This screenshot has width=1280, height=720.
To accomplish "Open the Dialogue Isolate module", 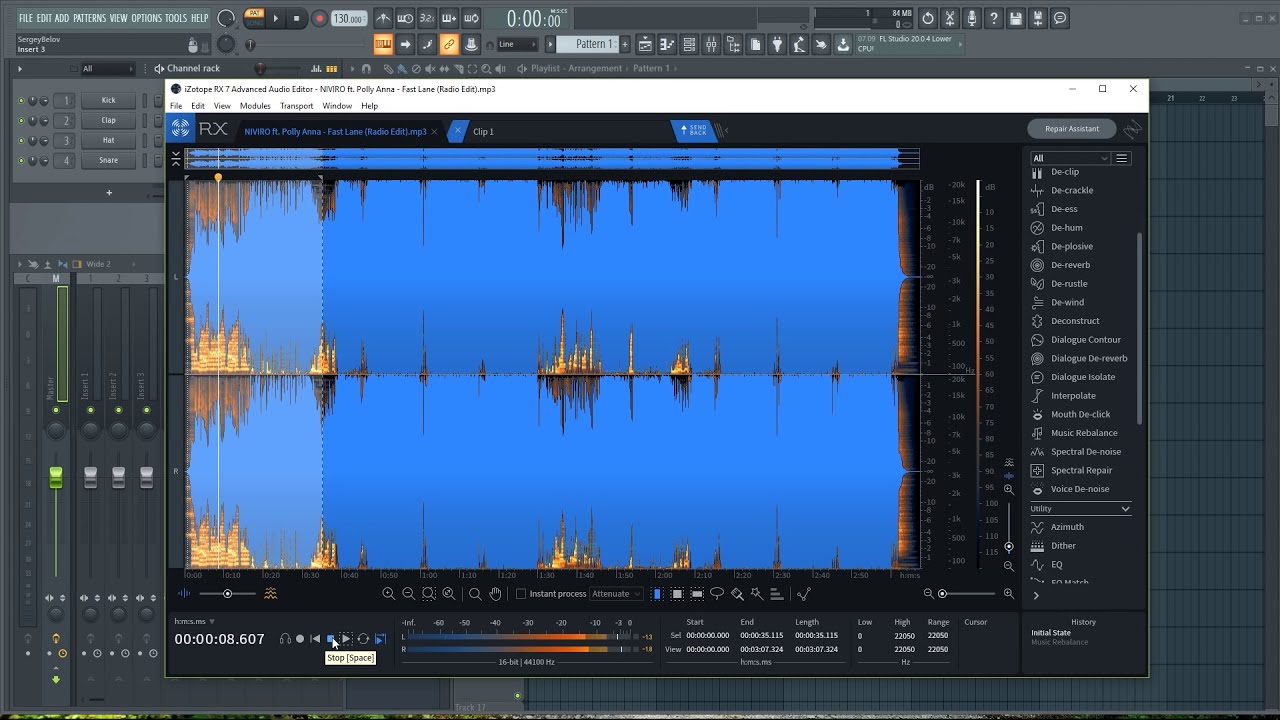I will (1082, 377).
